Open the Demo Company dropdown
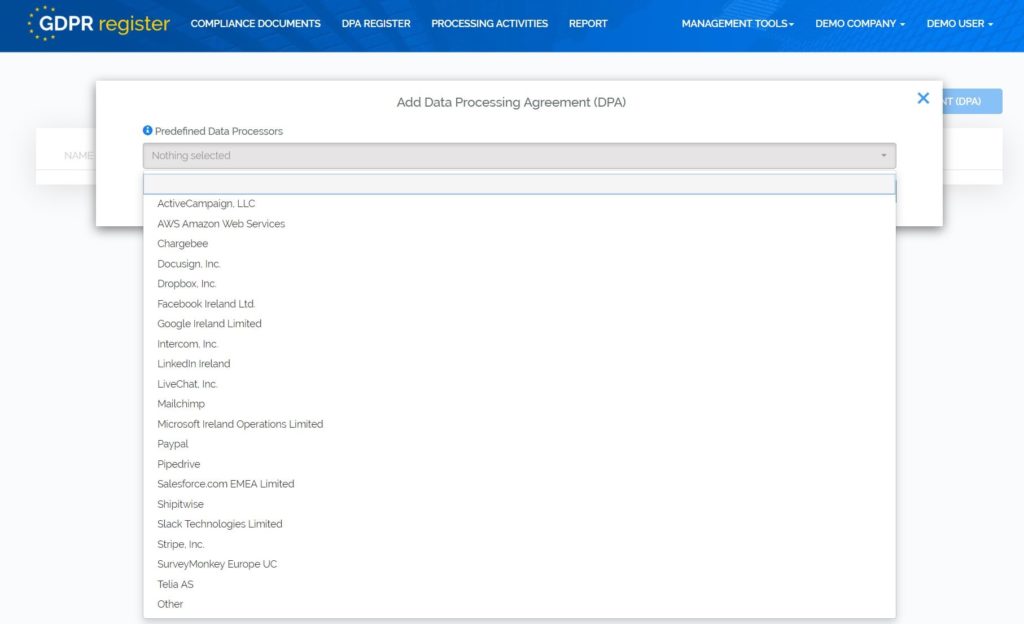 [859, 23]
